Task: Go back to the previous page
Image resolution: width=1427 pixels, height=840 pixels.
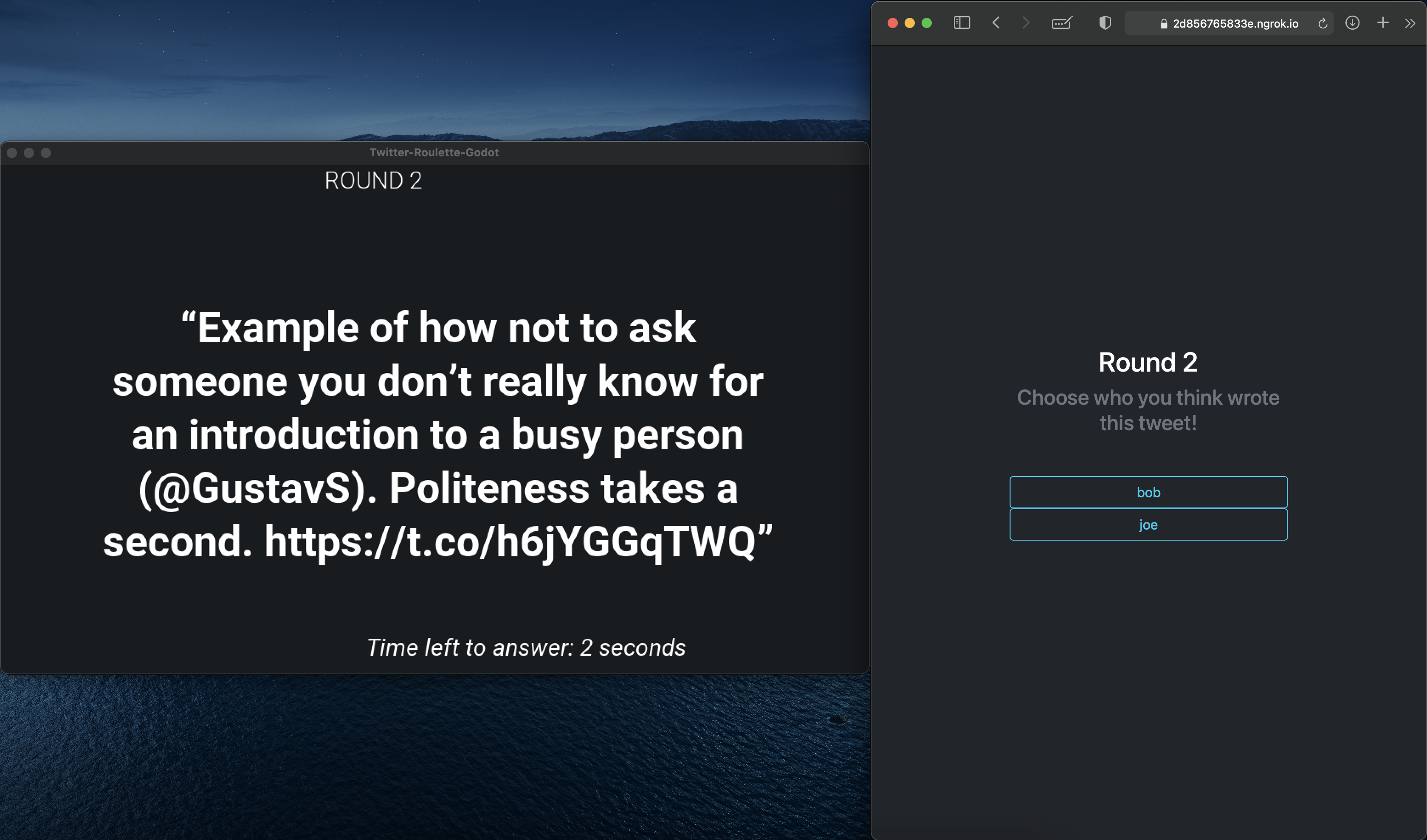Action: coord(996,23)
